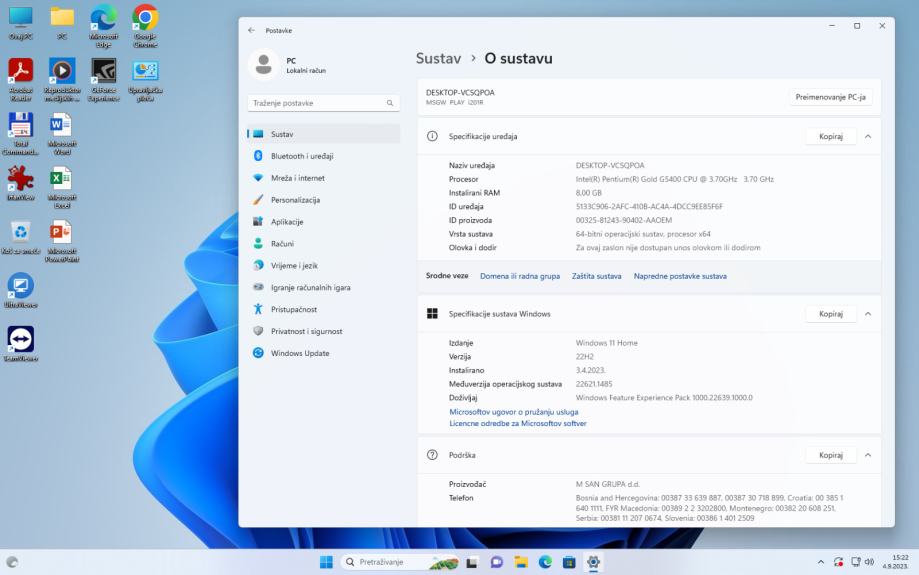This screenshot has height=575, width=919.
Task: Open Microsoftov ugovor o pružanju usluga
Action: point(513,412)
